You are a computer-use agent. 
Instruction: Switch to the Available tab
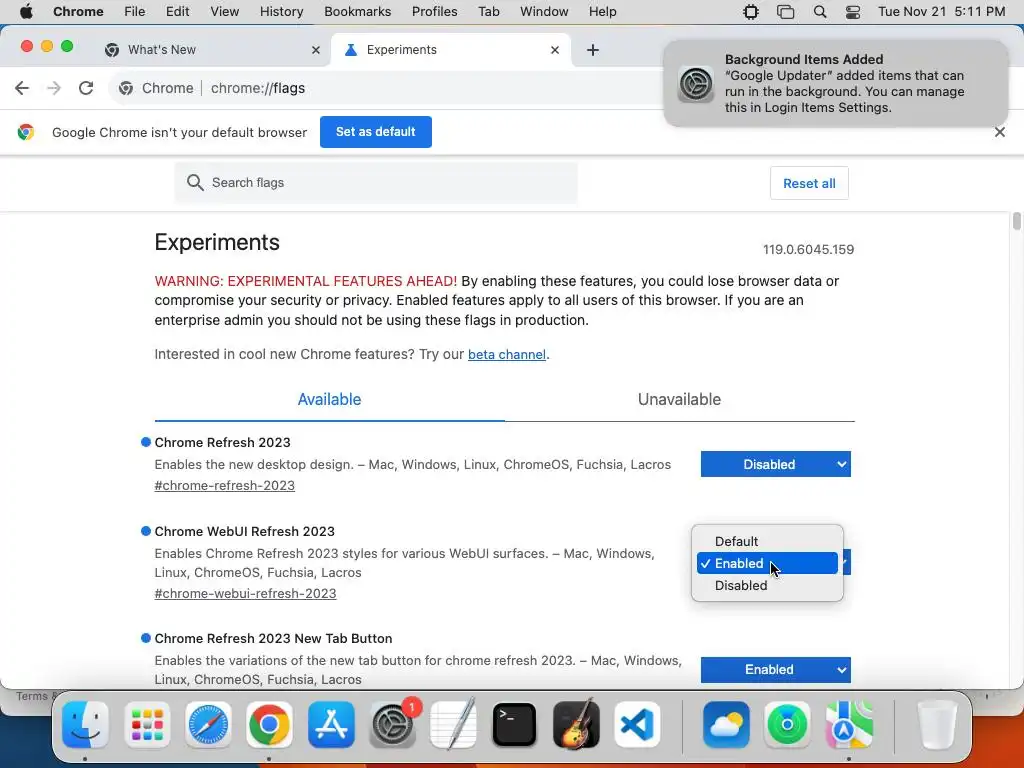tap(329, 399)
